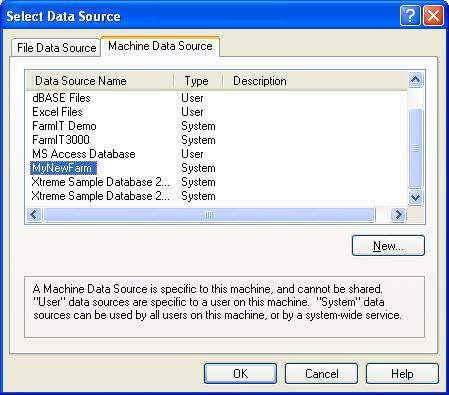Click the Type column header
Viewport: 449px width, 395px height.
coord(198,81)
